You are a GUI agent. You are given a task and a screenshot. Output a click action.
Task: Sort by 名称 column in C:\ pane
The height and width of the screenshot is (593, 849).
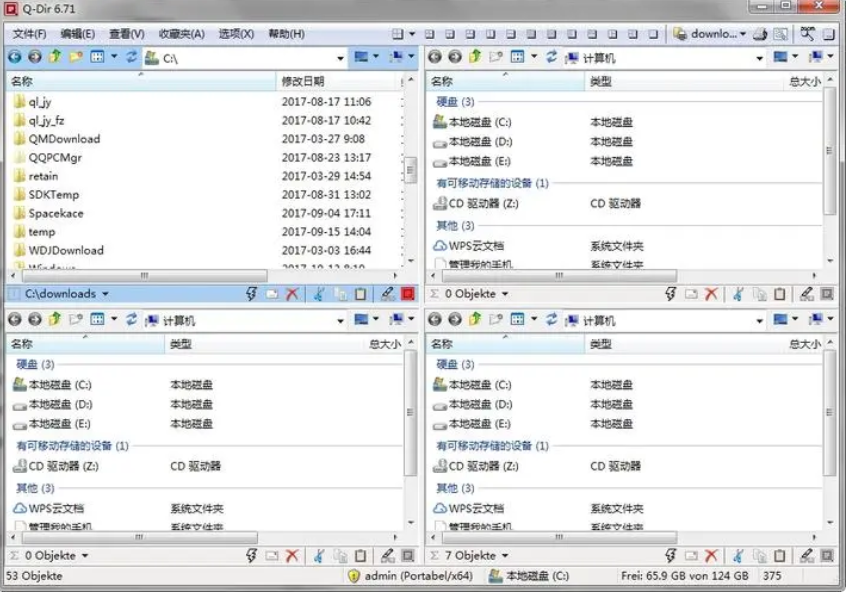[141, 81]
